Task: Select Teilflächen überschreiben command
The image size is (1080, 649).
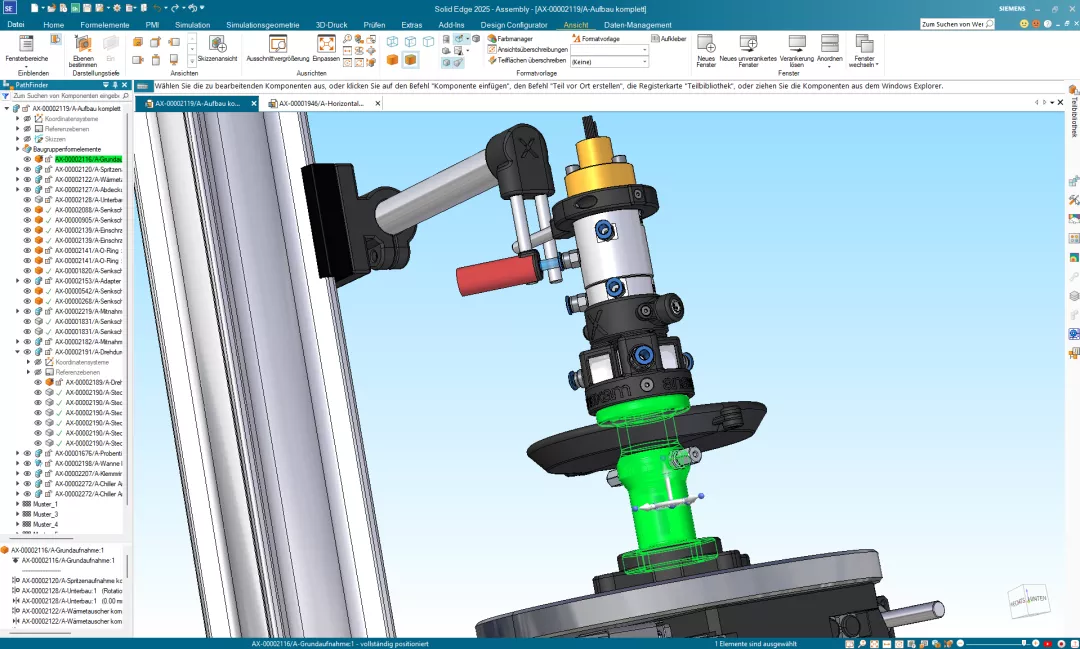Action: coord(527,61)
